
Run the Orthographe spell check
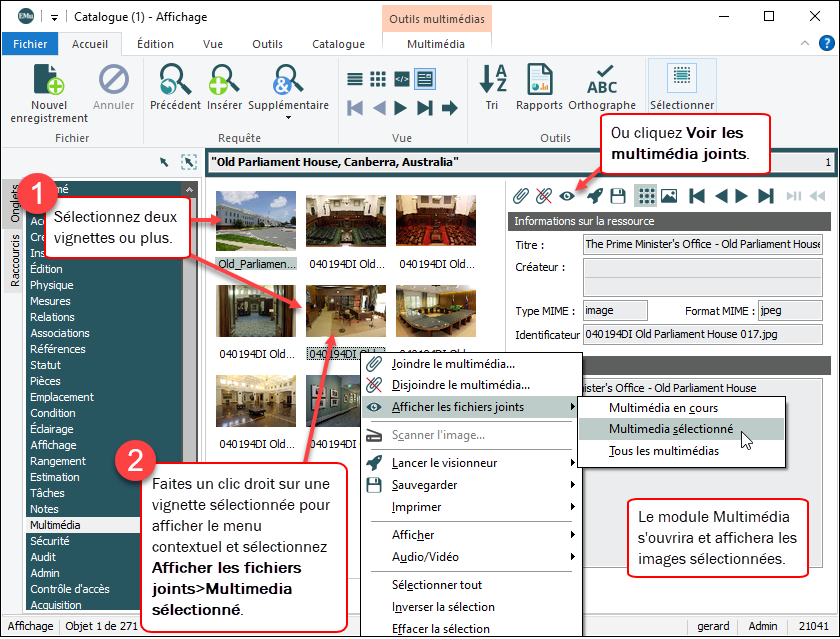[602, 79]
